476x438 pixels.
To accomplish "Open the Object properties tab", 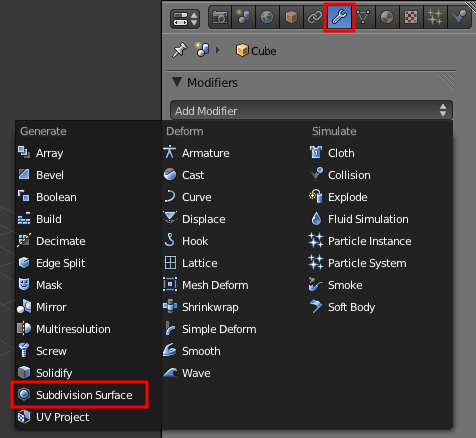I will pyautogui.click(x=291, y=17).
